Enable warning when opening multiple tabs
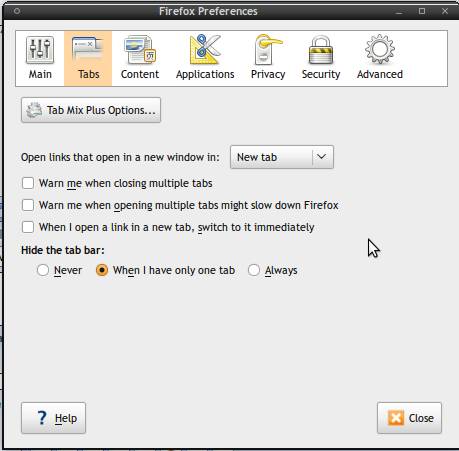 click(28, 205)
